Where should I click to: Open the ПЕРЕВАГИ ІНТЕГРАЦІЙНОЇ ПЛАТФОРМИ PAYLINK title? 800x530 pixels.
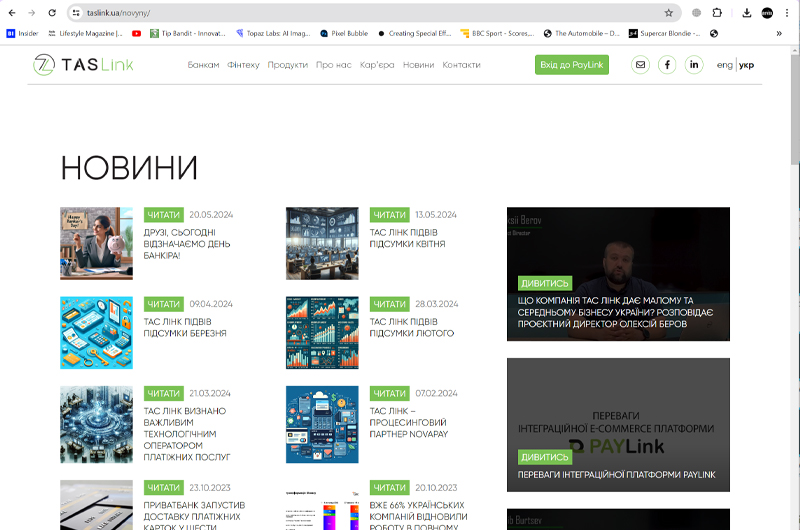[616, 475]
